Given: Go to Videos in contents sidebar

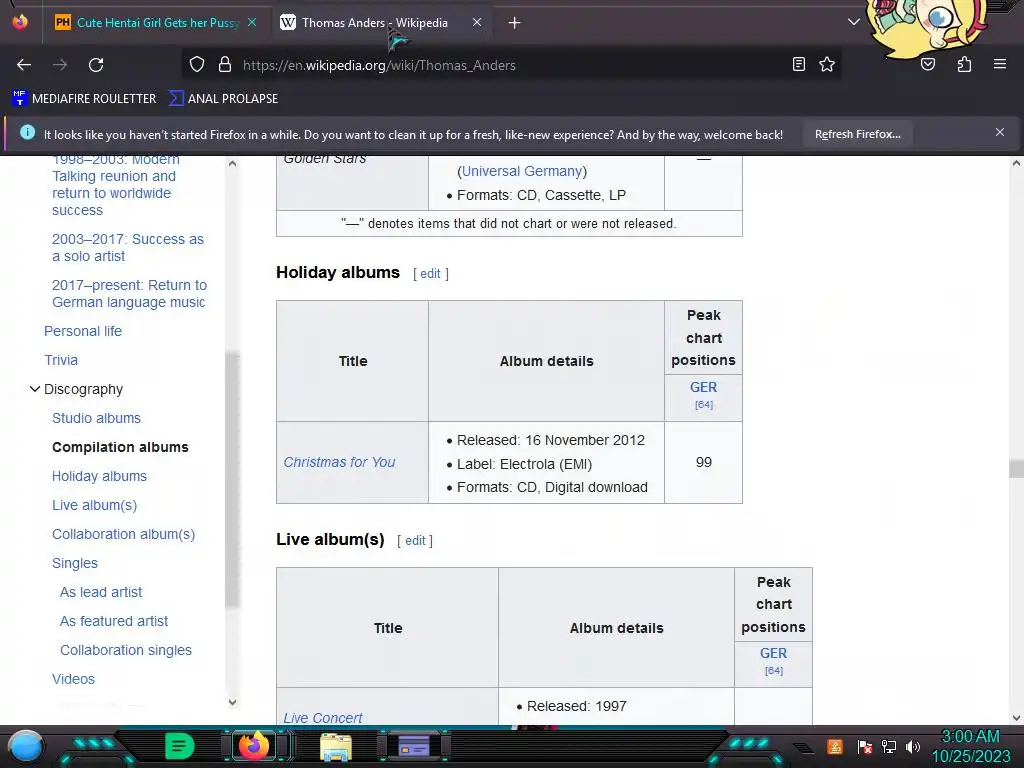Looking at the screenshot, I should 73,679.
